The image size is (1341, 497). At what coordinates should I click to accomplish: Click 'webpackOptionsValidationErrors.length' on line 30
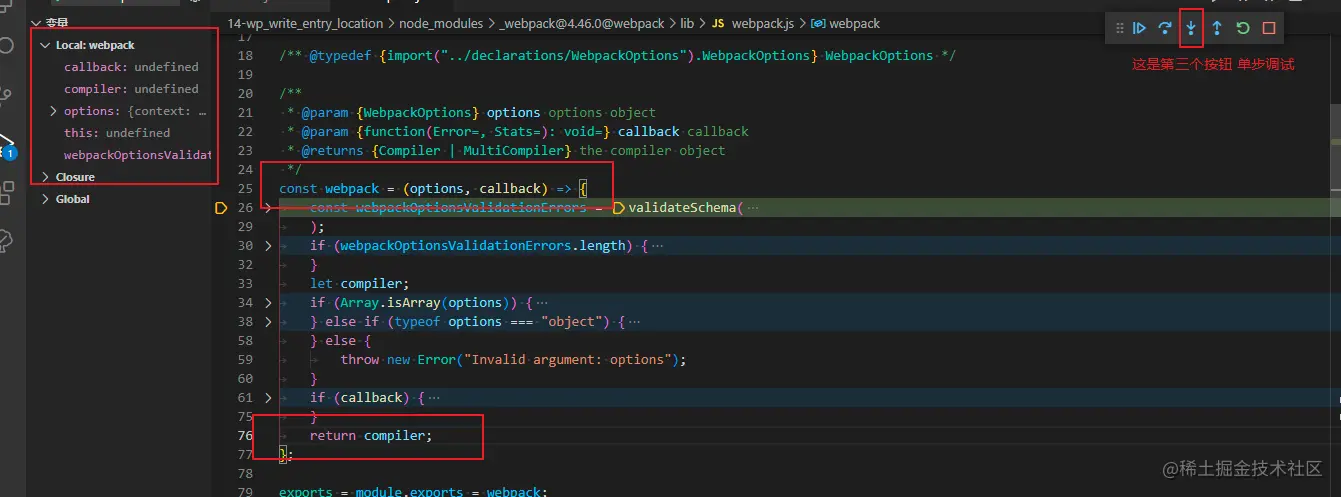point(483,246)
